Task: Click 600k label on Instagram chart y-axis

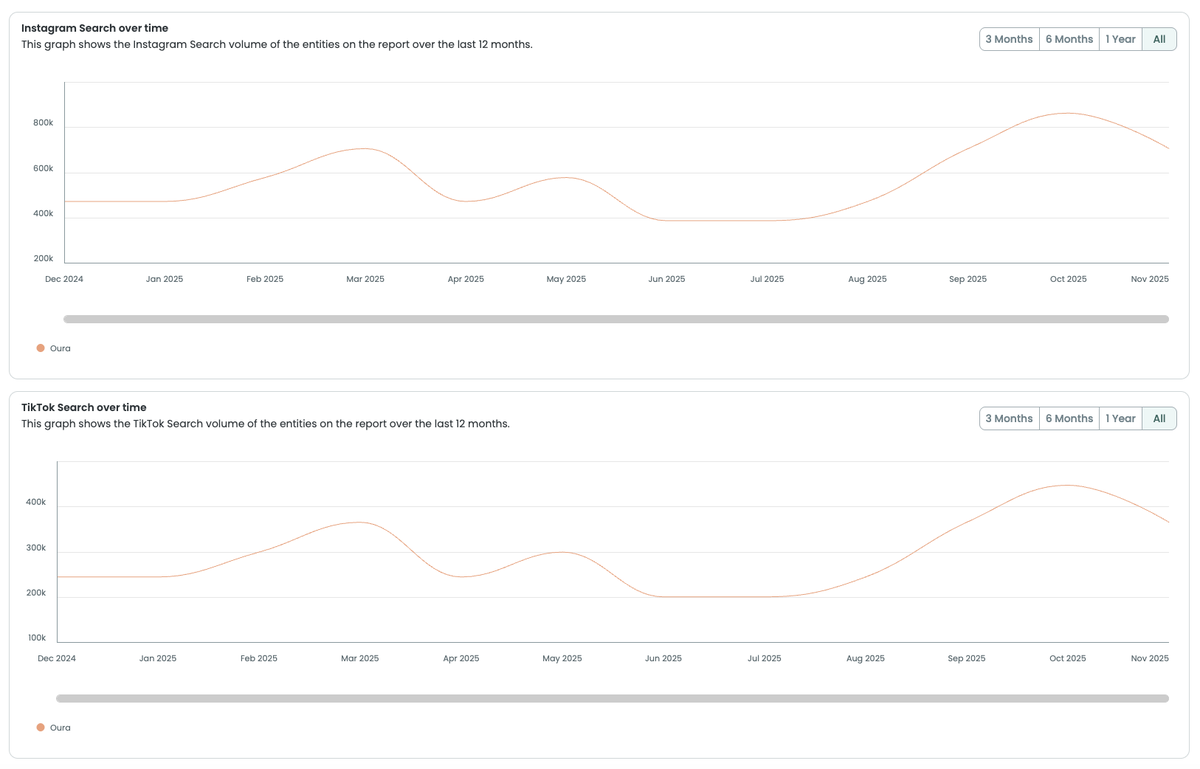Action: (x=43, y=168)
